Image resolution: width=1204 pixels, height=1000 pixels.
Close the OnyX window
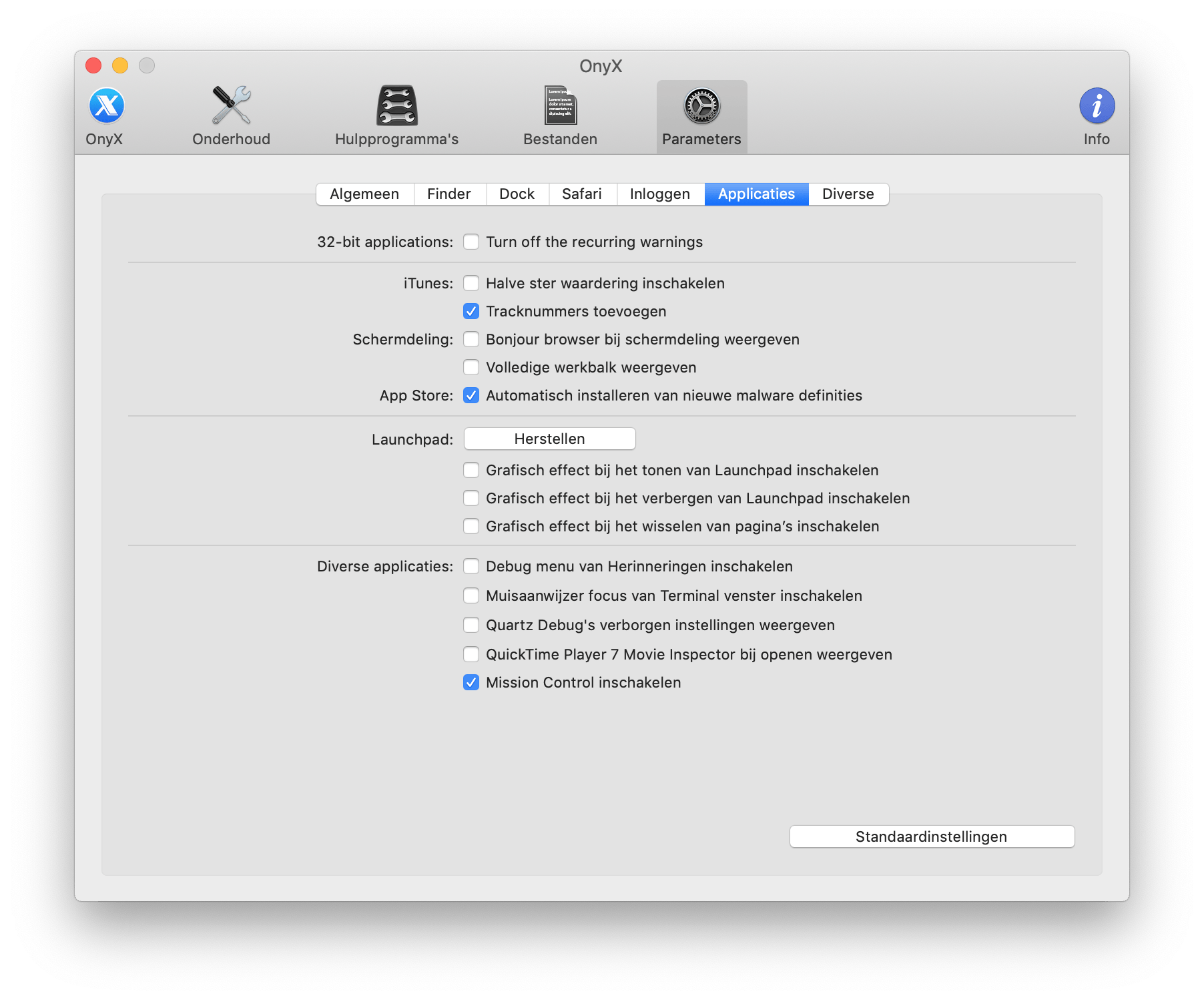point(93,65)
